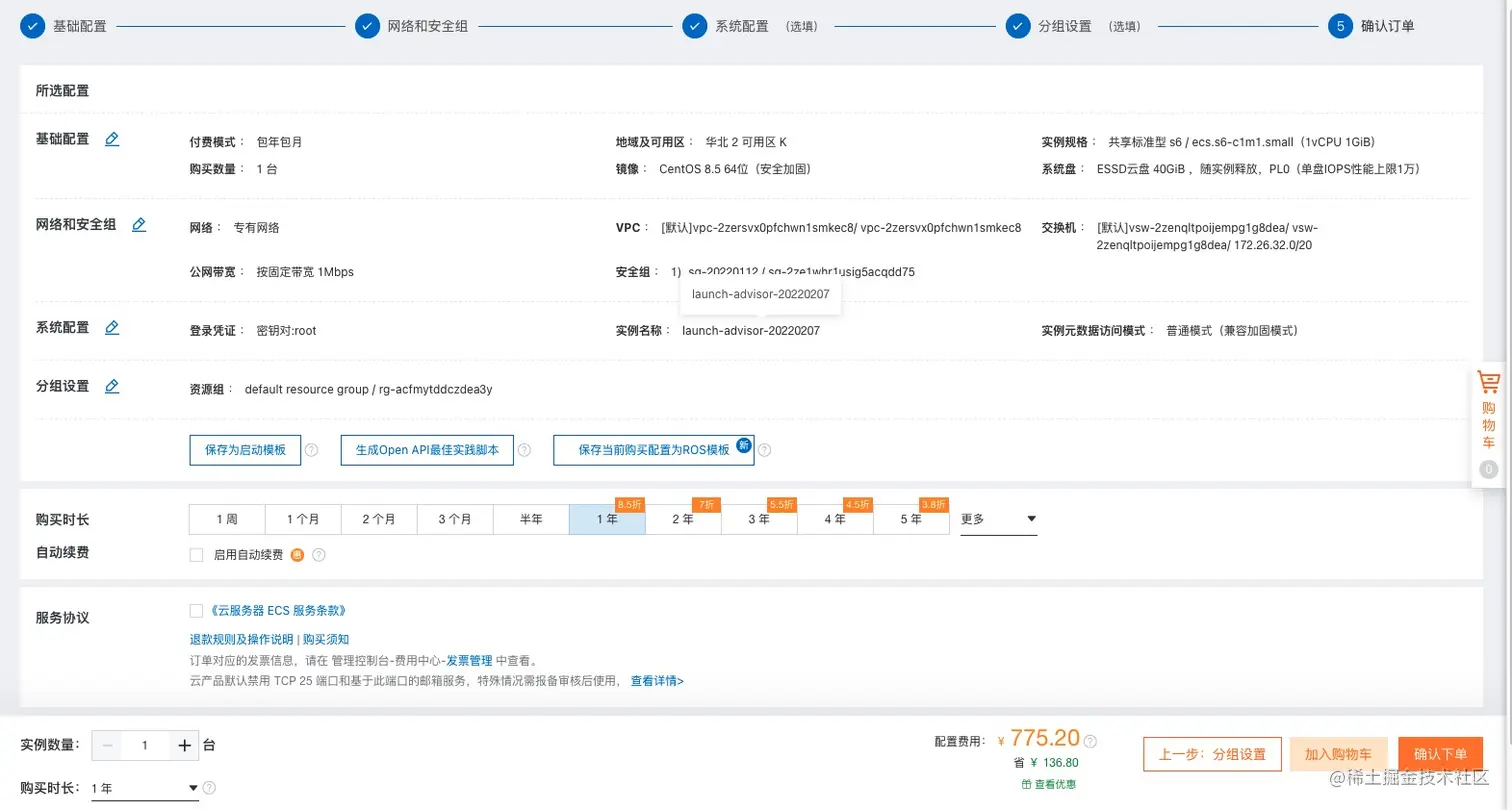Expand the 更多 duration dropdown
This screenshot has width=1512, height=810.
coord(998,519)
